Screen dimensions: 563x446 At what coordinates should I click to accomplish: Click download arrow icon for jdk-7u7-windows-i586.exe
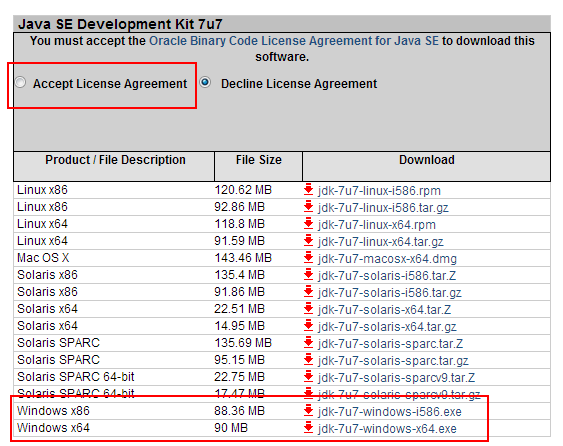(308, 411)
